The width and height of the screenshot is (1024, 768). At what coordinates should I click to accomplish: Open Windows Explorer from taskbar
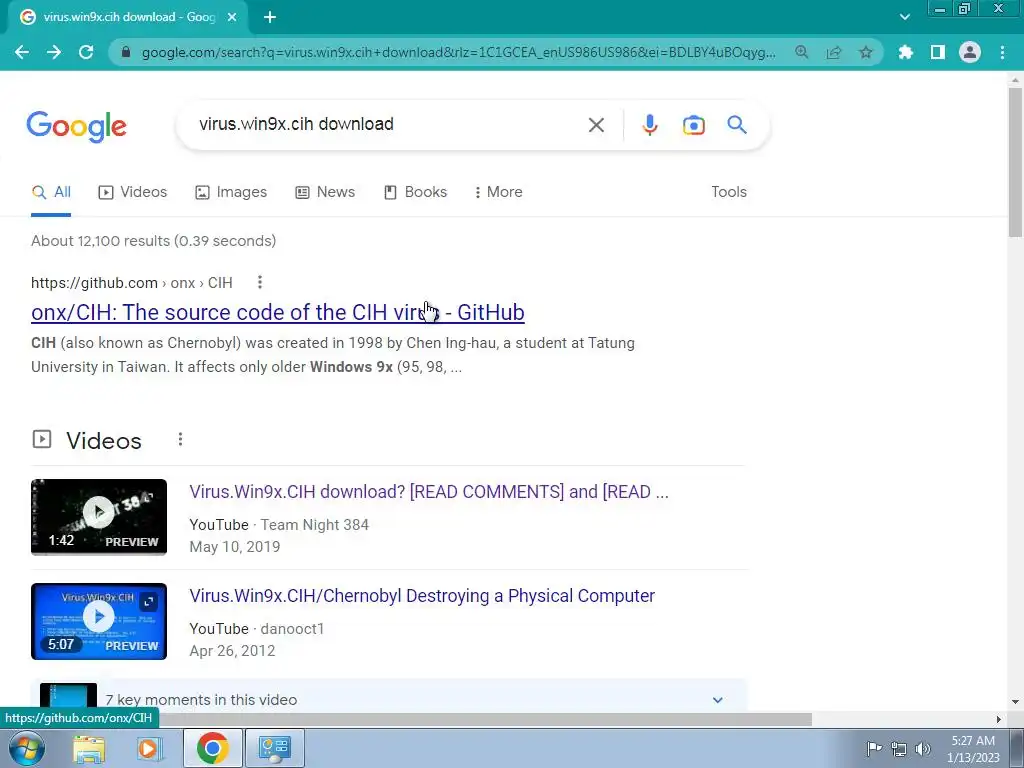(89, 748)
